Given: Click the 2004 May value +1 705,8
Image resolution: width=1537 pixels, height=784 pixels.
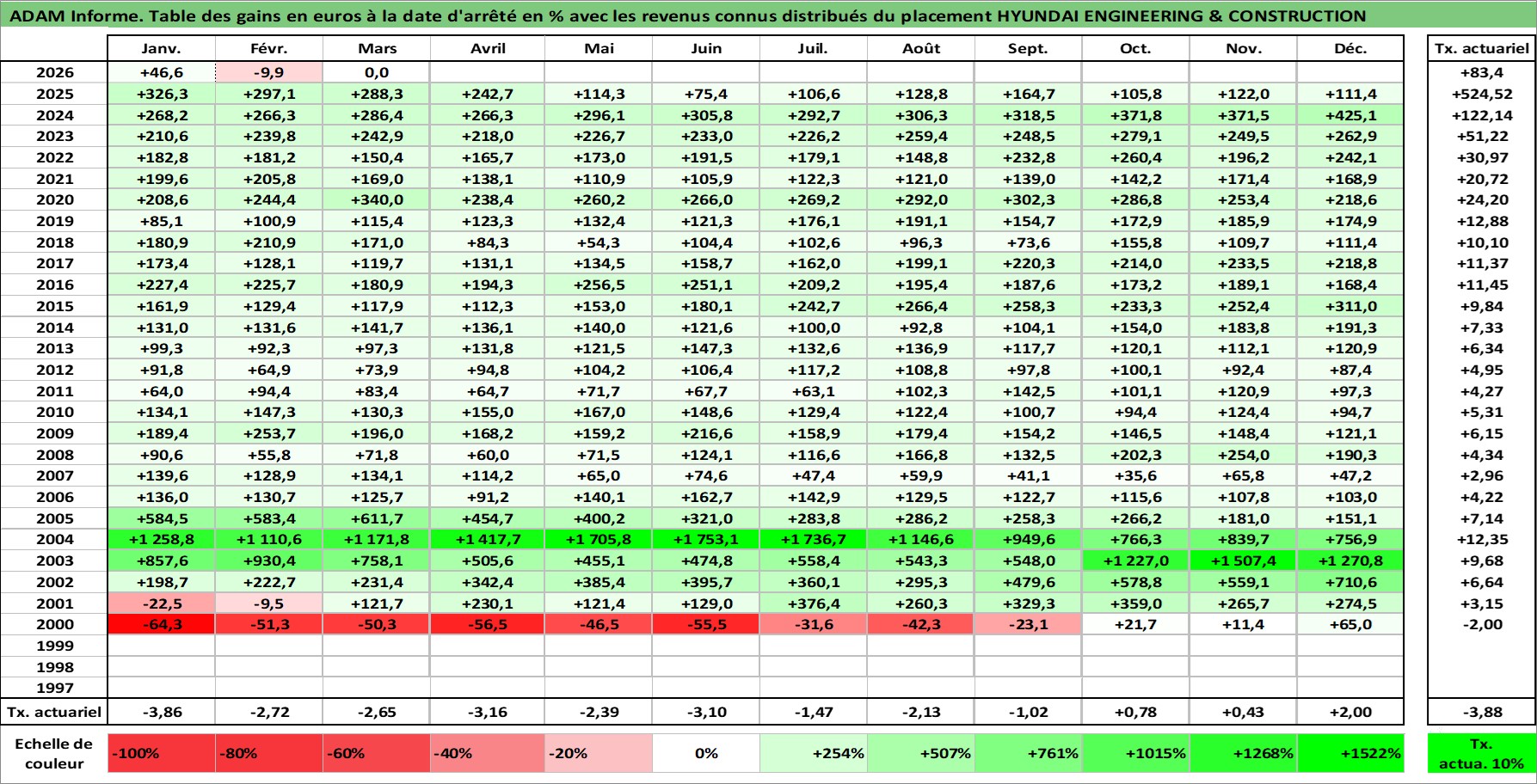Looking at the screenshot, I should pyautogui.click(x=599, y=540).
